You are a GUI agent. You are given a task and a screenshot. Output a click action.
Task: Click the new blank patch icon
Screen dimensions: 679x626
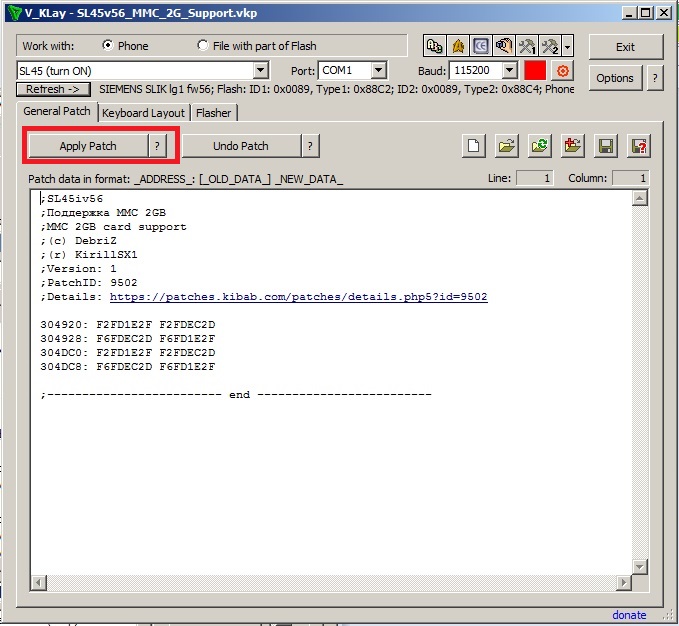(475, 146)
